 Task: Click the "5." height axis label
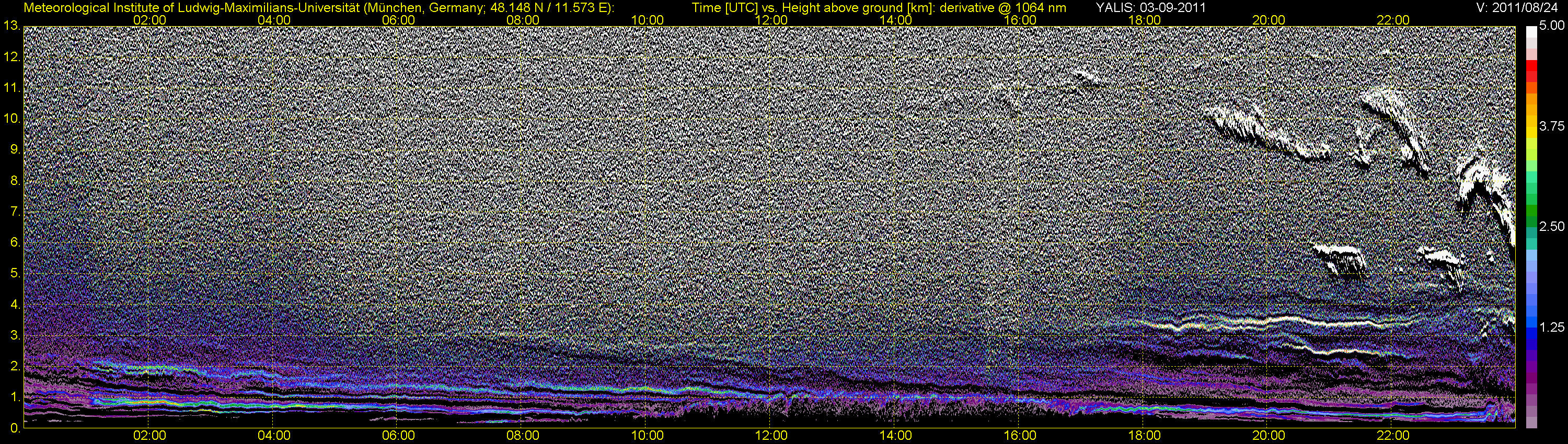[x=15, y=274]
